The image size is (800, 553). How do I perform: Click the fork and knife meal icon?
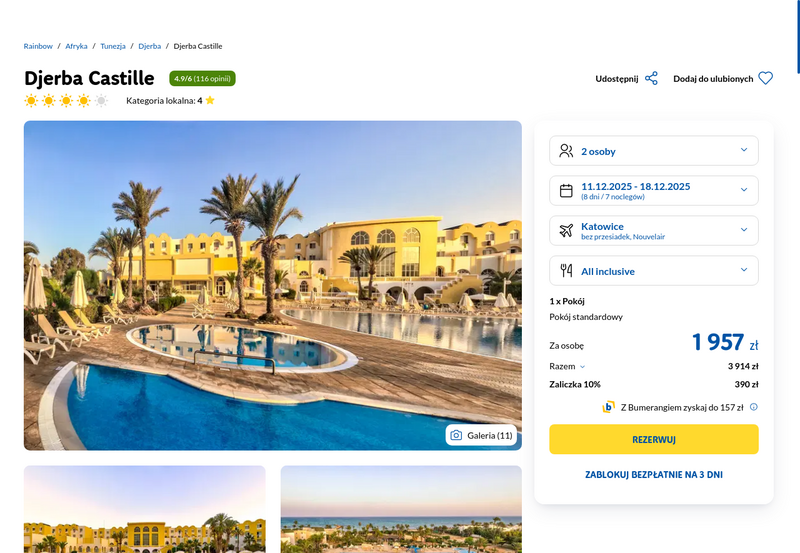pos(566,270)
